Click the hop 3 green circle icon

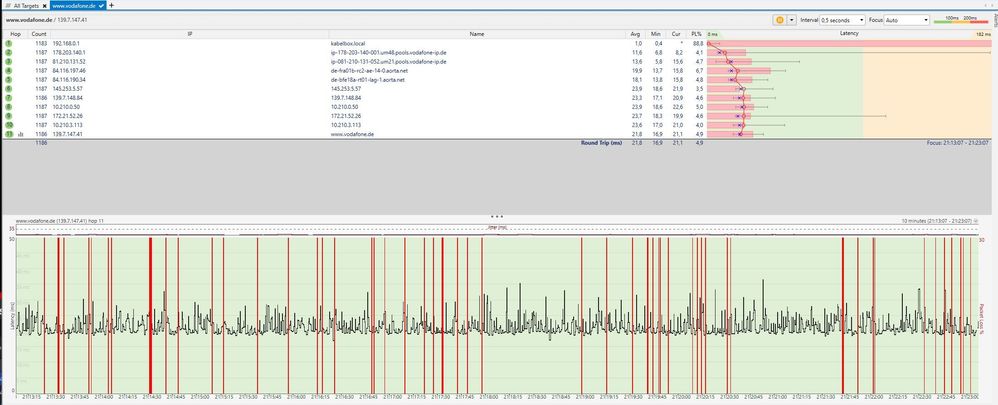(x=8, y=62)
